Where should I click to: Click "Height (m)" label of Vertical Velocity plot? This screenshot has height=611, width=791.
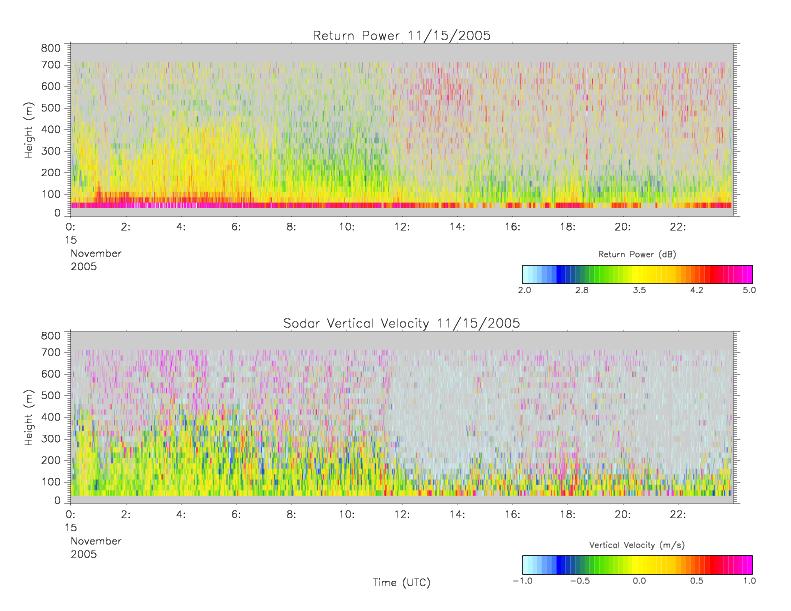pyautogui.click(x=29, y=417)
